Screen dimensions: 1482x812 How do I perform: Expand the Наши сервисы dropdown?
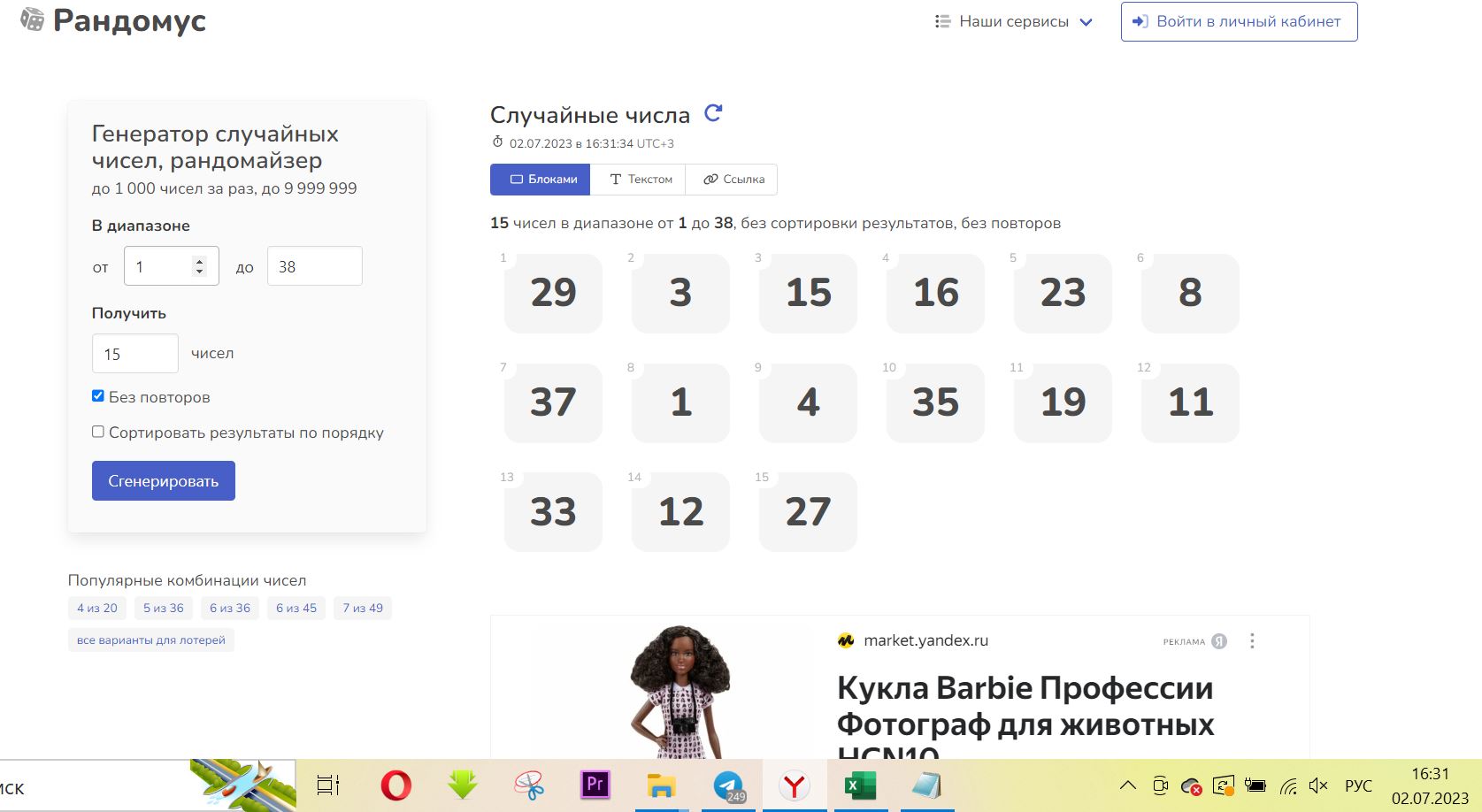click(x=1014, y=22)
